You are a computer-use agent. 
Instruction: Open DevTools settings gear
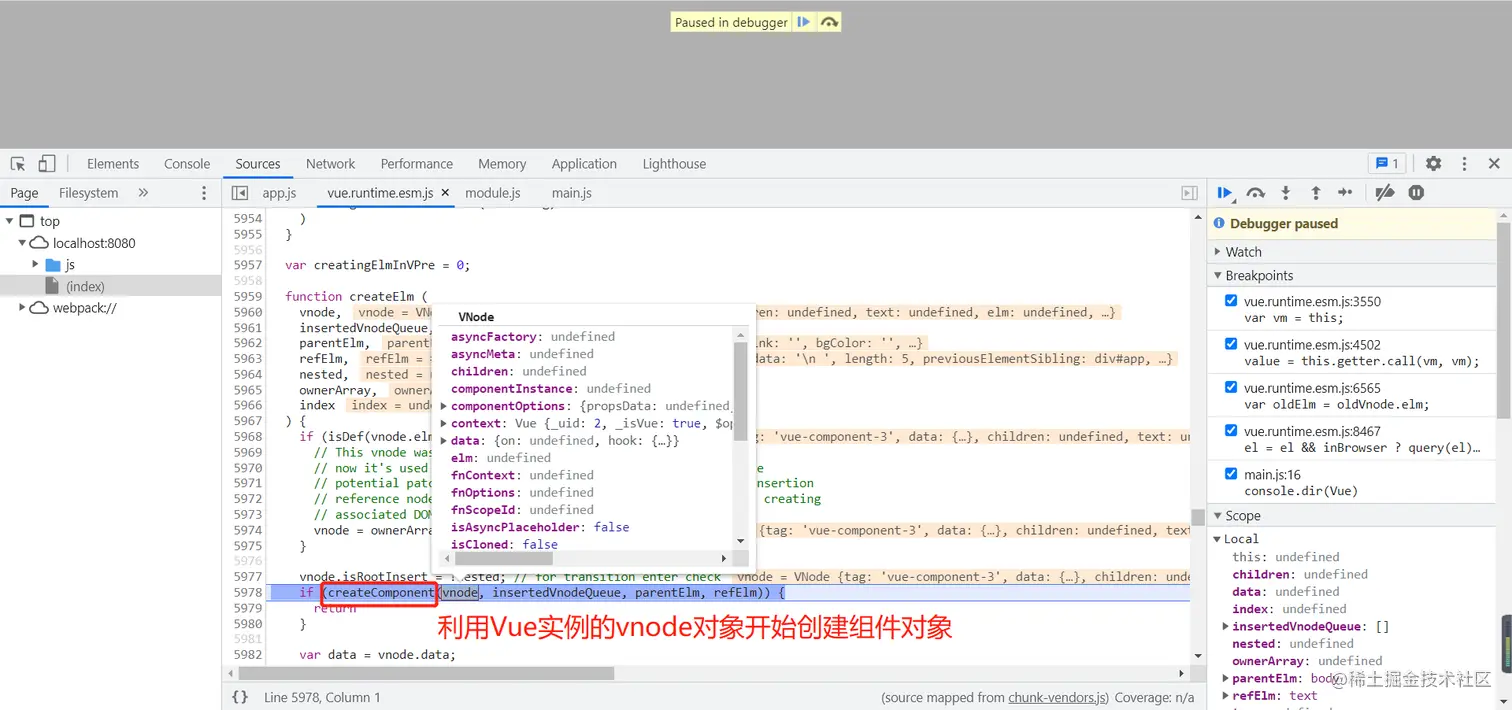(1434, 164)
